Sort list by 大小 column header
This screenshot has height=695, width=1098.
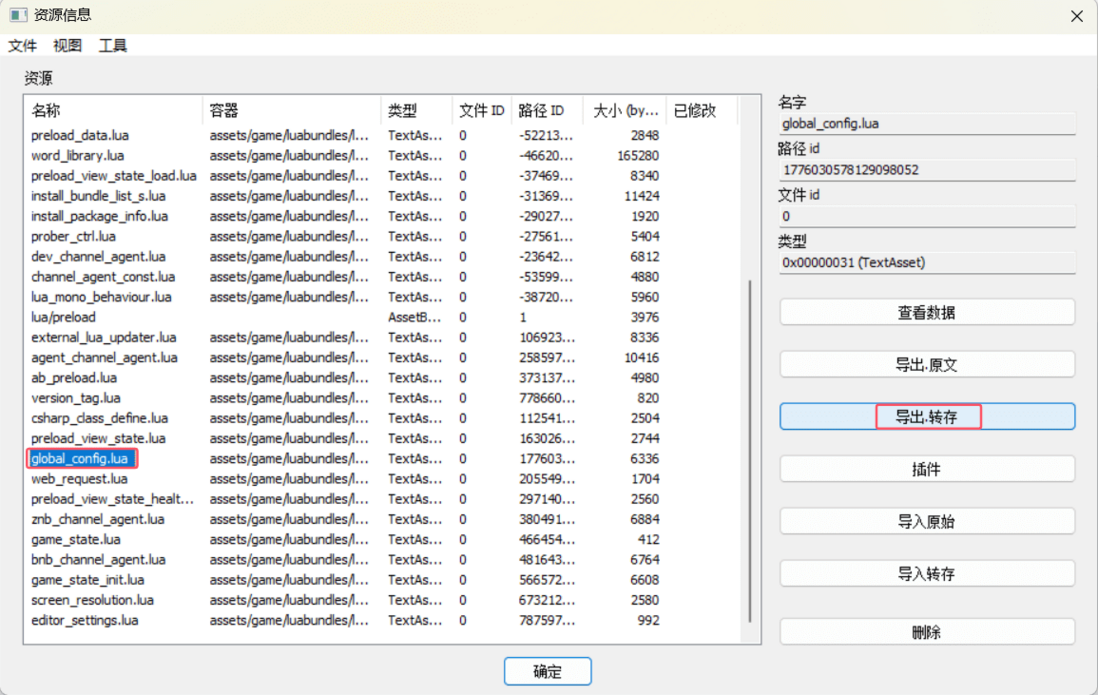click(625, 111)
